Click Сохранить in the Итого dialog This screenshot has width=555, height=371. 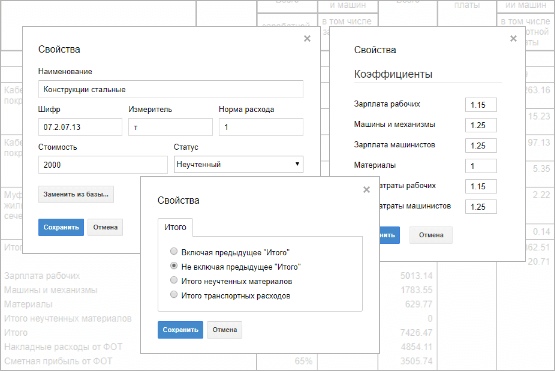click(180, 330)
